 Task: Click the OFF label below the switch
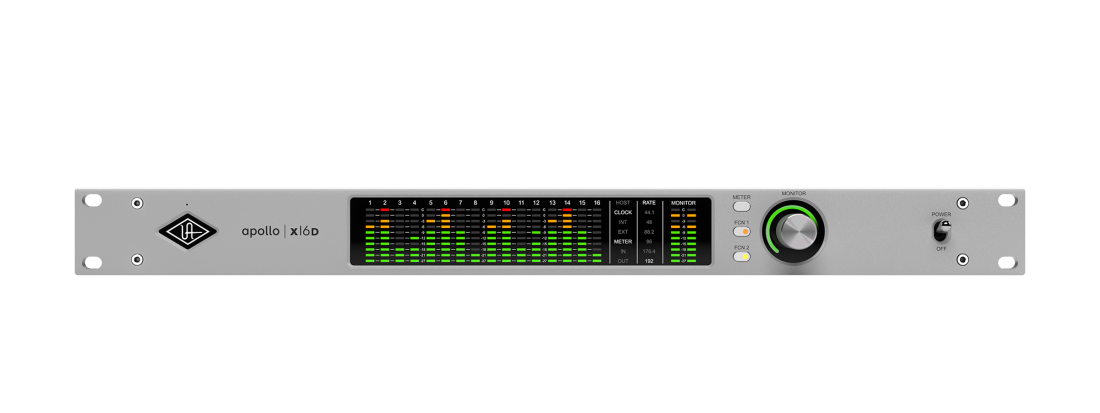pos(941,249)
